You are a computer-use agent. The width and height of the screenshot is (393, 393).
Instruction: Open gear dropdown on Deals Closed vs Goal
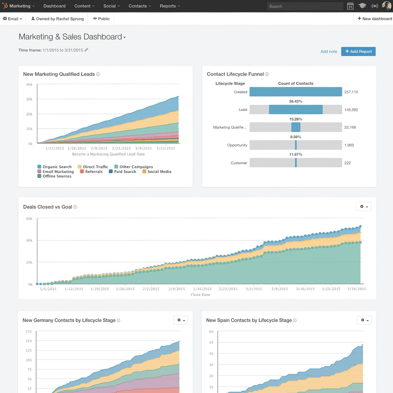click(x=364, y=207)
